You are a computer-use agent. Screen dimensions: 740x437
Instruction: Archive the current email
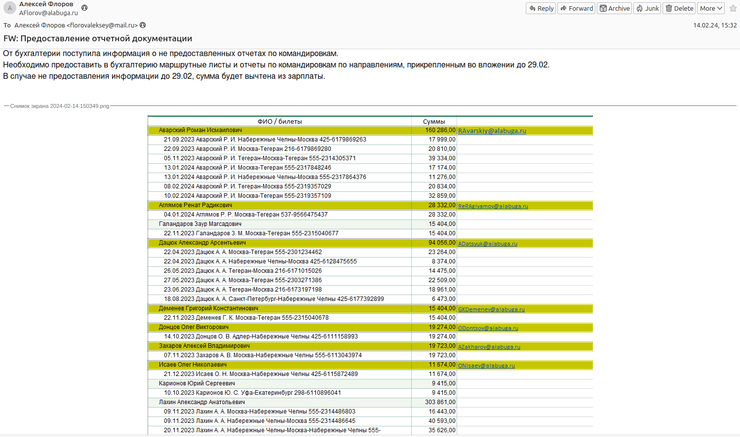(615, 8)
